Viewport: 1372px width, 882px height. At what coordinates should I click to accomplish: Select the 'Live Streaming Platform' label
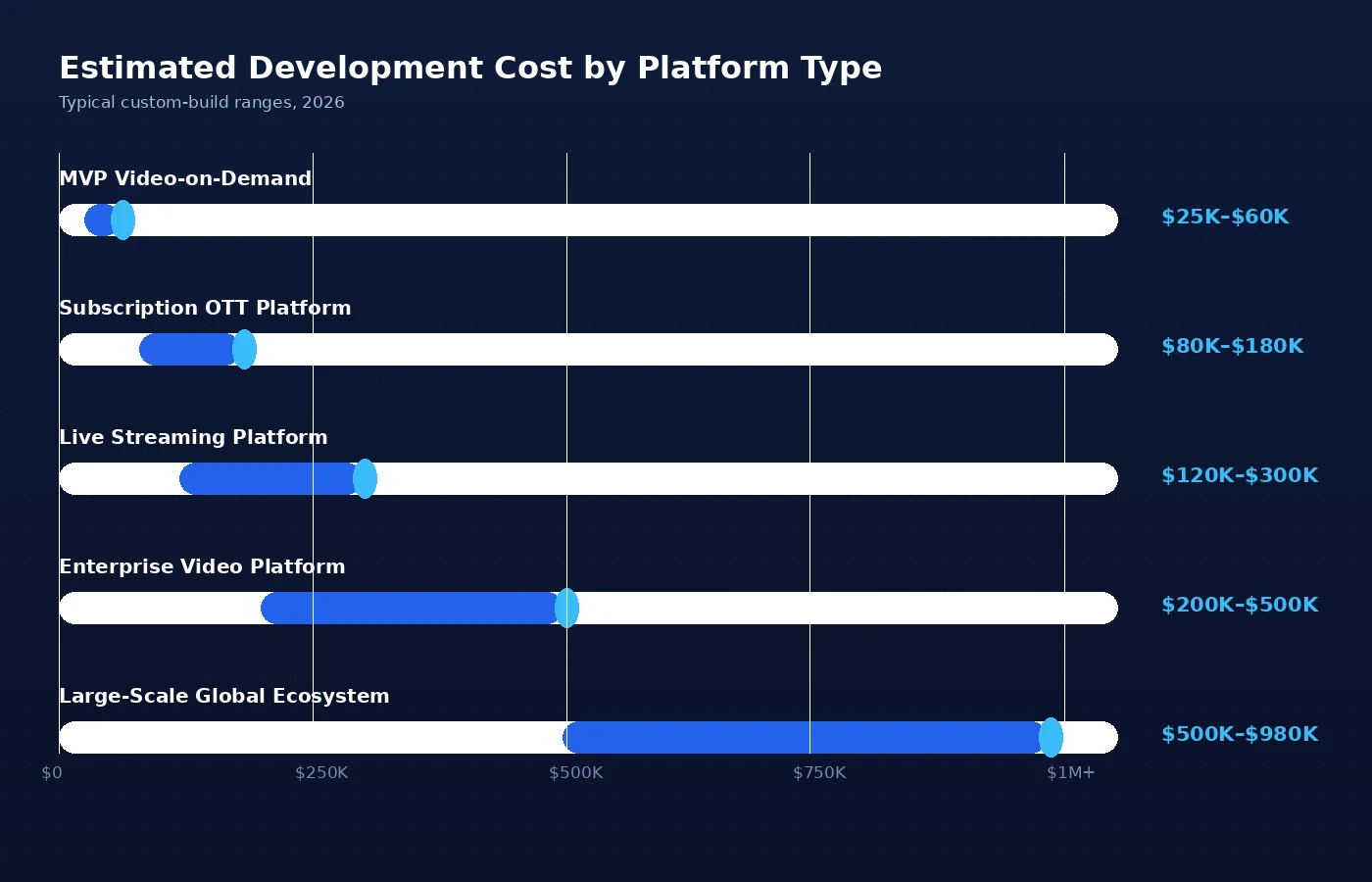tap(193, 437)
